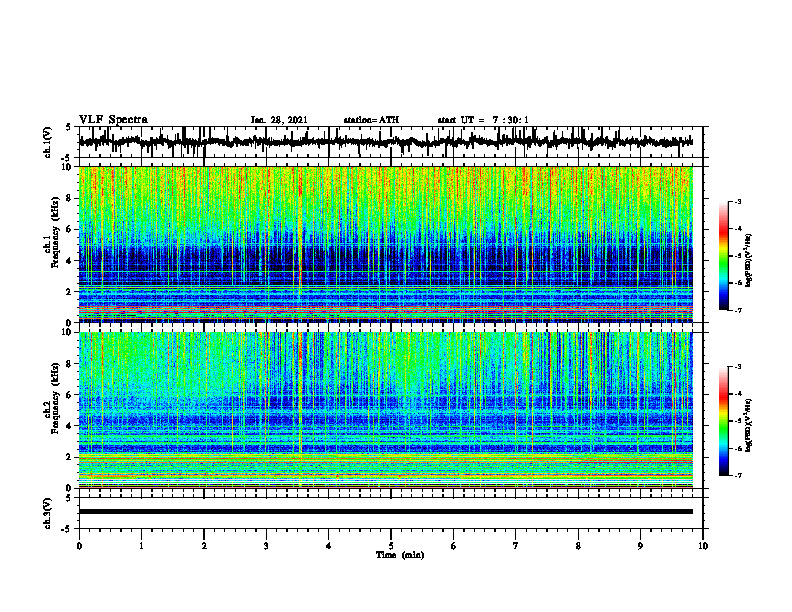Click the ch.3 black voltage bar
The width and height of the screenshot is (792, 612).
(385, 512)
